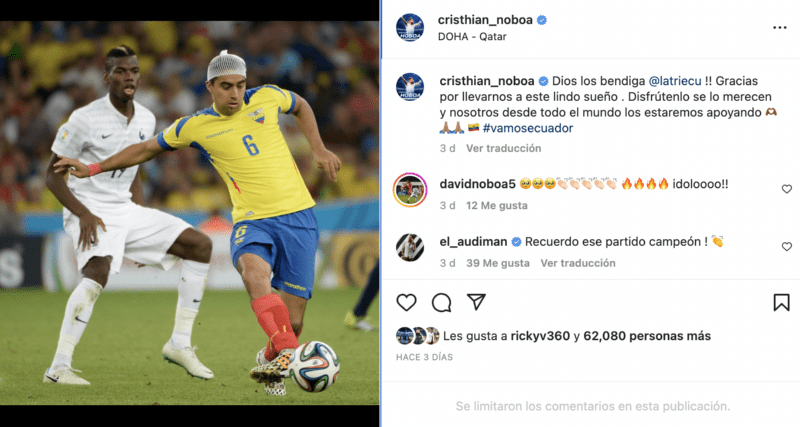Viewport: 800px width, 427px height.
Task: Show 39 Me gusta on comment
Action: (x=497, y=263)
